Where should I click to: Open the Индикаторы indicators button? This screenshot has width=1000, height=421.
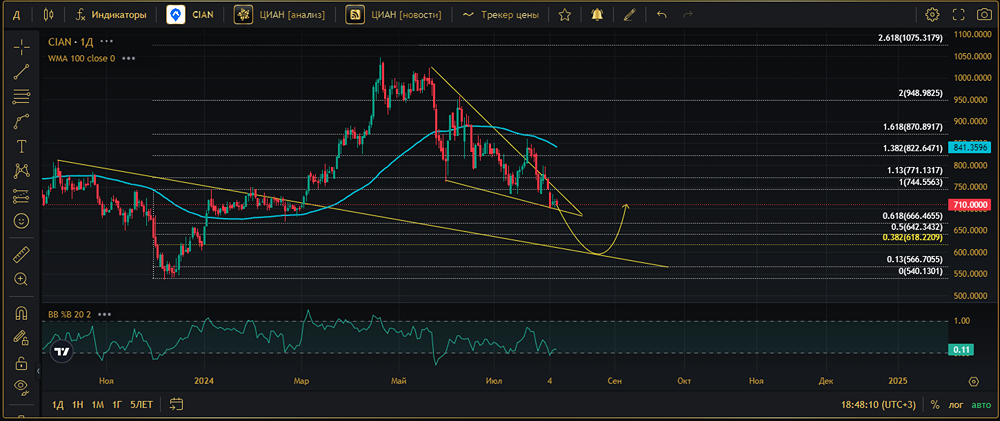pyautogui.click(x=110, y=14)
